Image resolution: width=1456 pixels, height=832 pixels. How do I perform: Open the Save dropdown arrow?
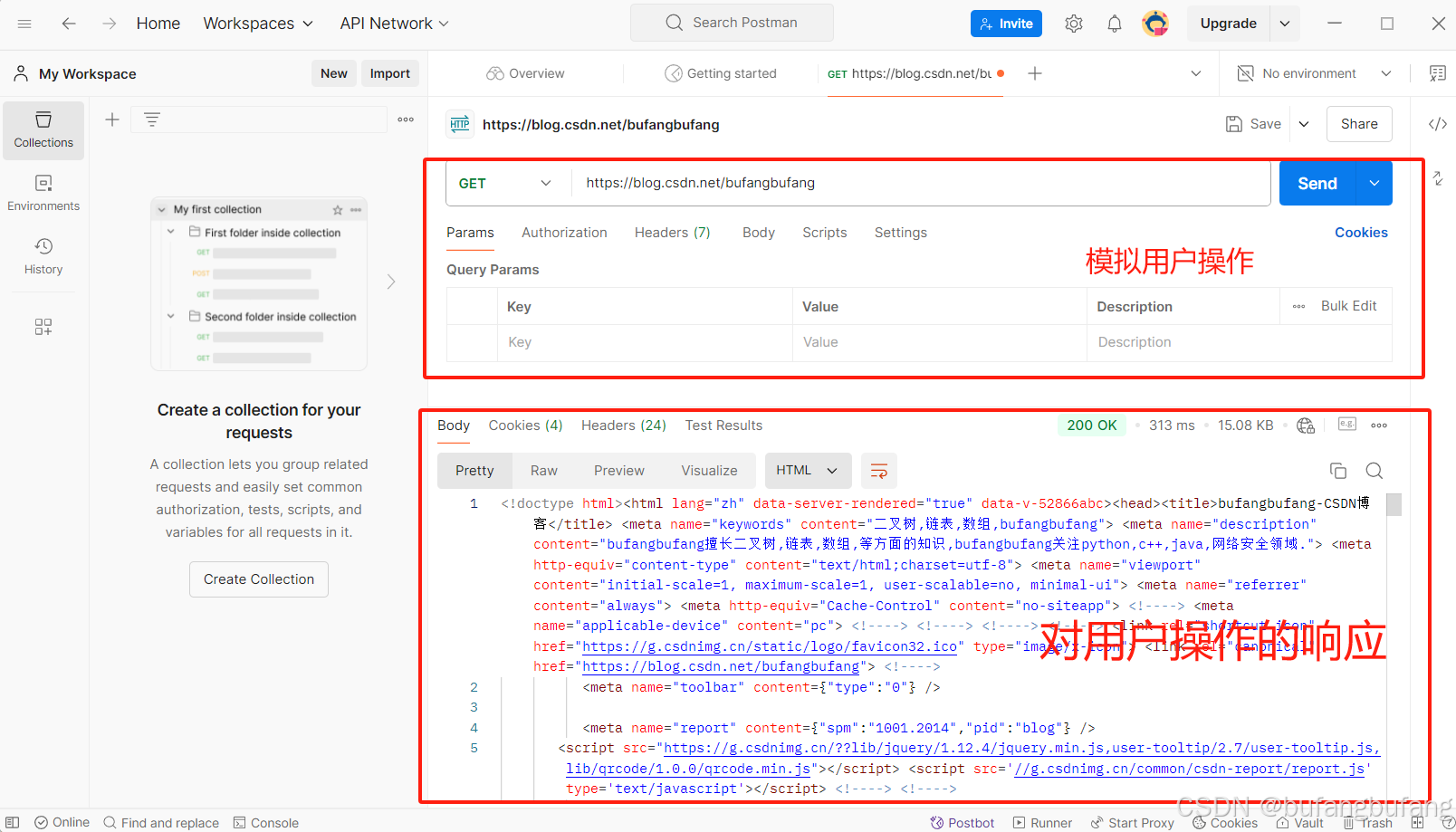(1304, 124)
